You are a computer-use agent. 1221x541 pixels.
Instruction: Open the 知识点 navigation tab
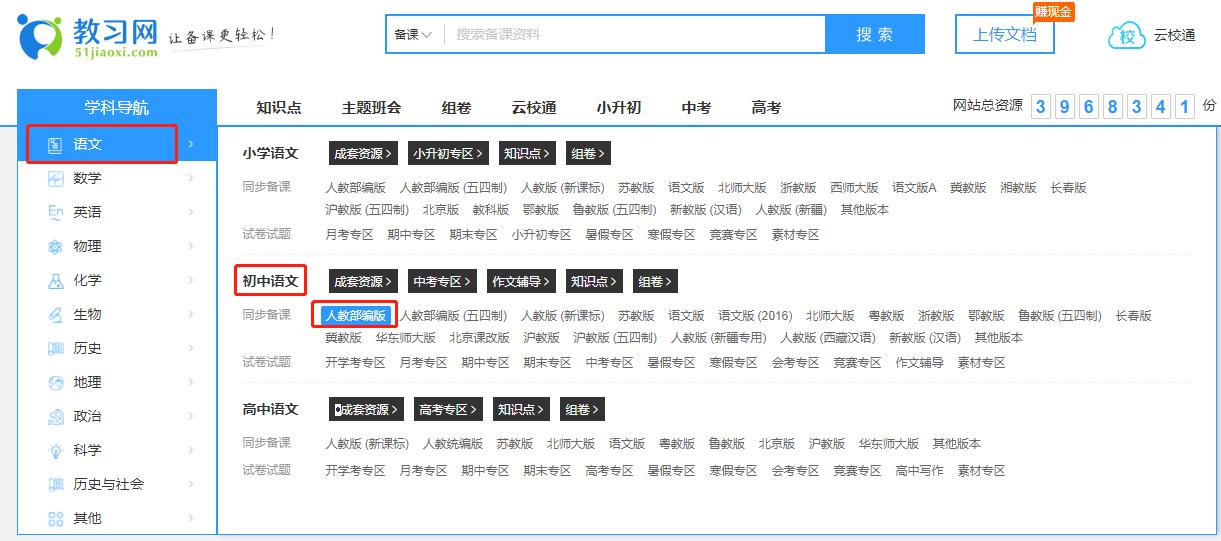click(x=278, y=108)
